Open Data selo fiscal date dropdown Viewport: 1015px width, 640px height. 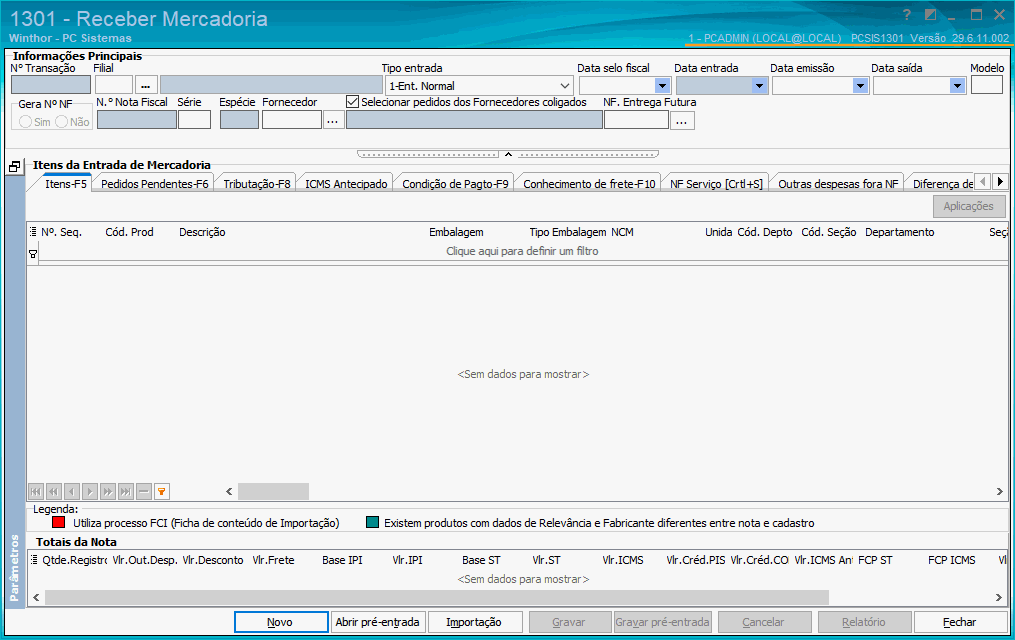coord(662,85)
